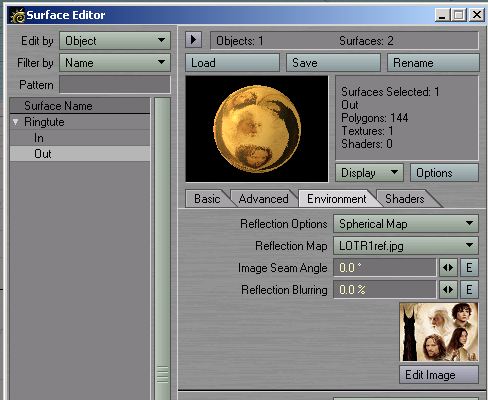Switch to the Shaders tab
The image size is (488, 400).
tap(405, 199)
